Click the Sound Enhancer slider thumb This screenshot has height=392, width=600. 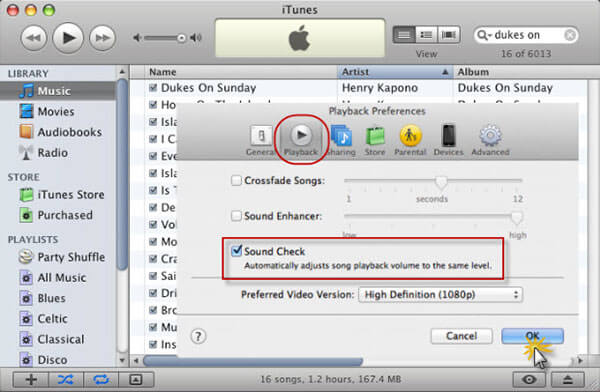pyautogui.click(x=517, y=217)
